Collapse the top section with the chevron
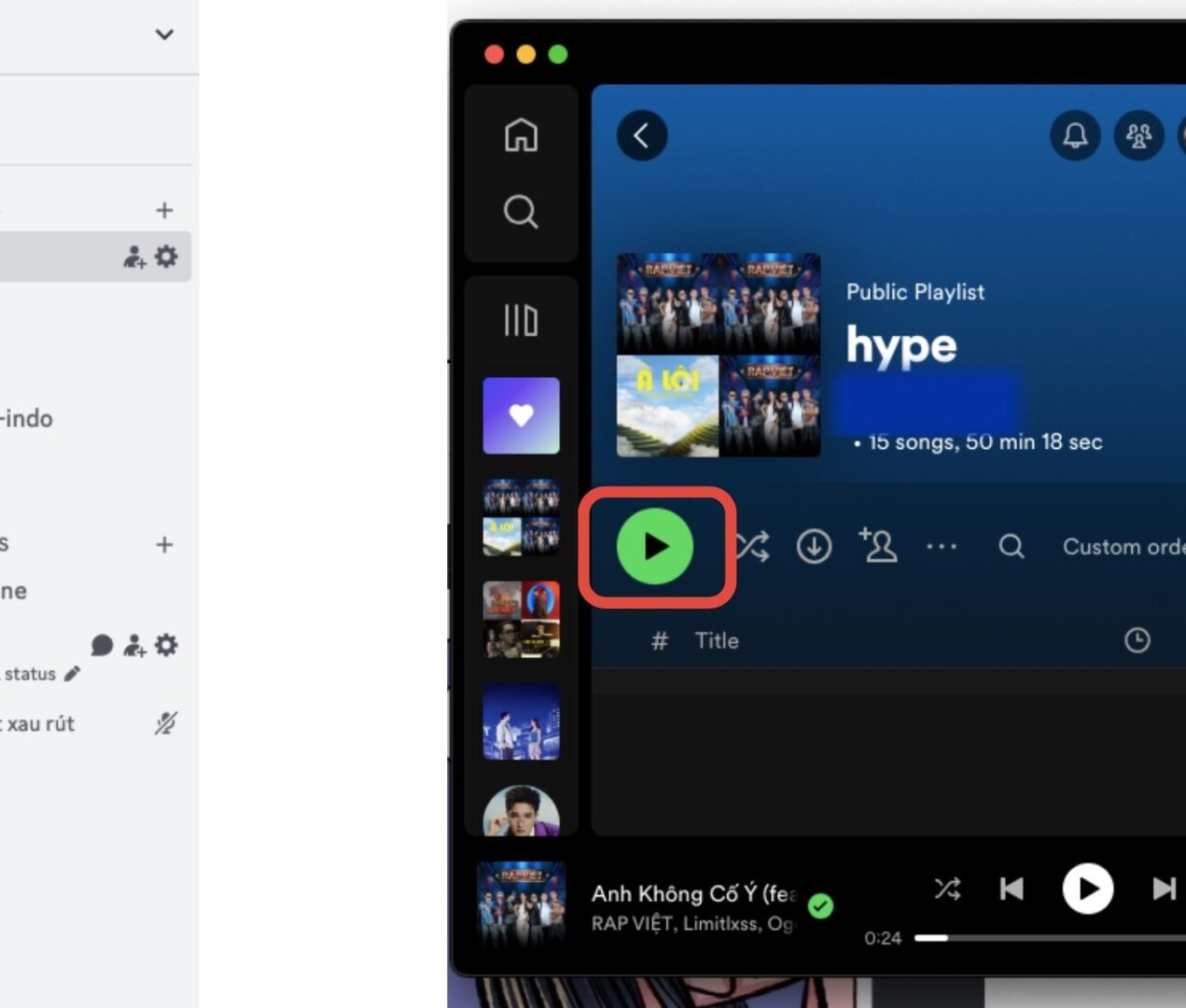 (163, 35)
